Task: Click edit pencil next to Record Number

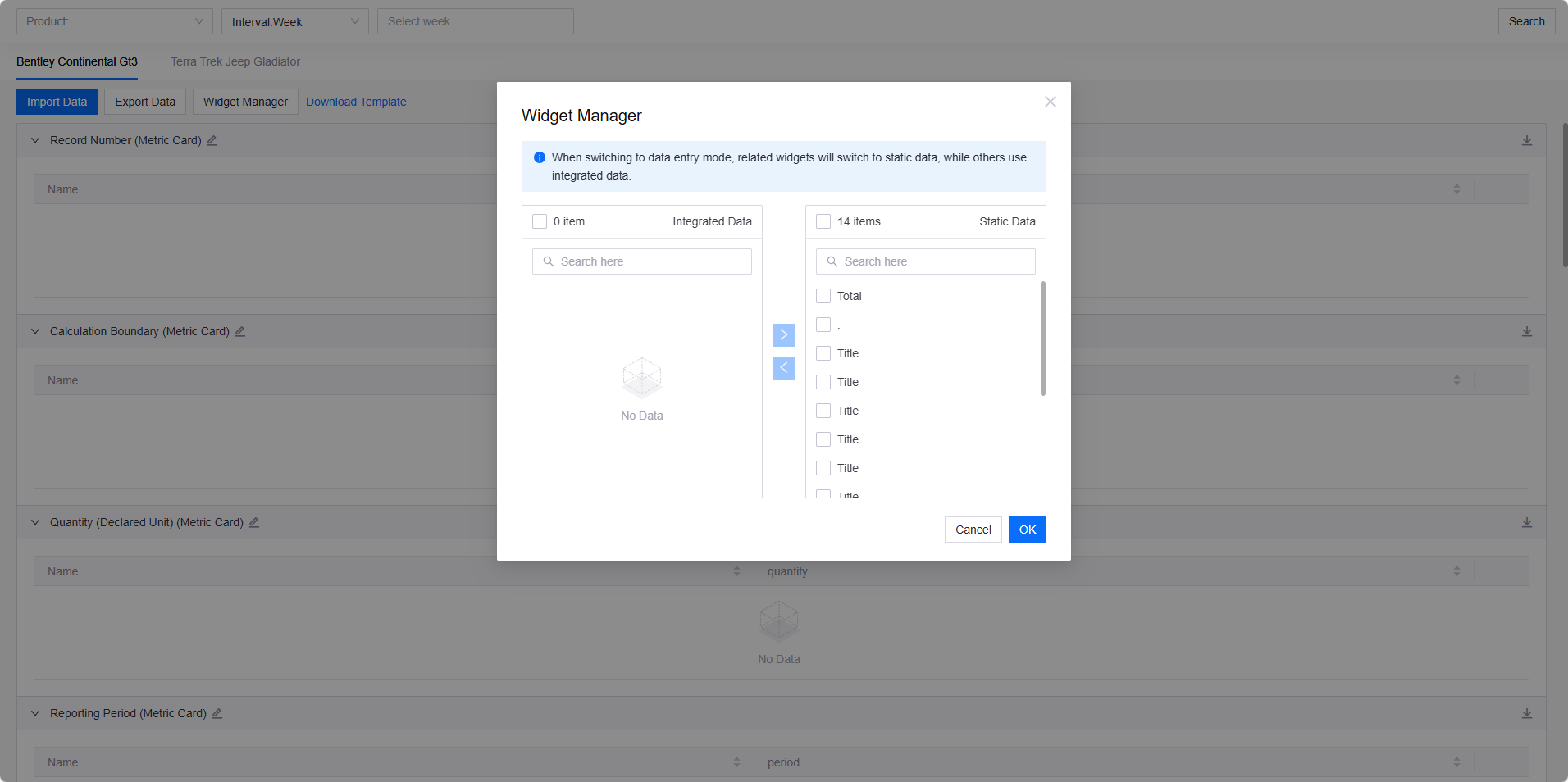Action: pyautogui.click(x=212, y=140)
